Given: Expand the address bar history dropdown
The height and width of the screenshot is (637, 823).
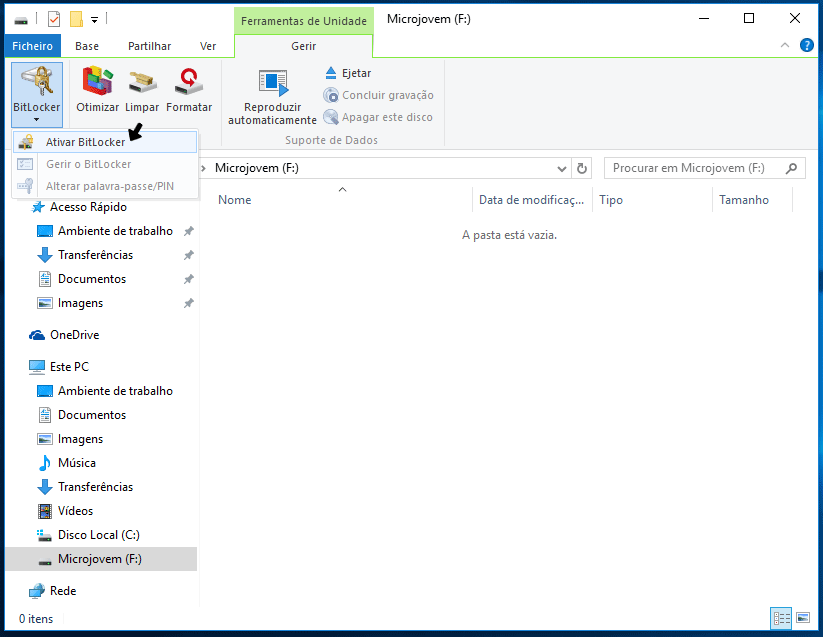Looking at the screenshot, I should 562,168.
